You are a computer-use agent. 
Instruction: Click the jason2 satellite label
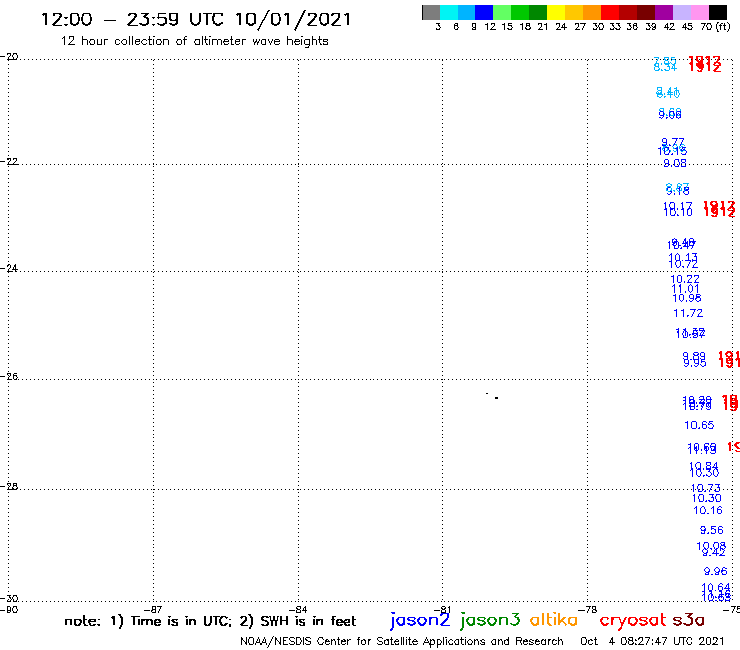[x=420, y=620]
